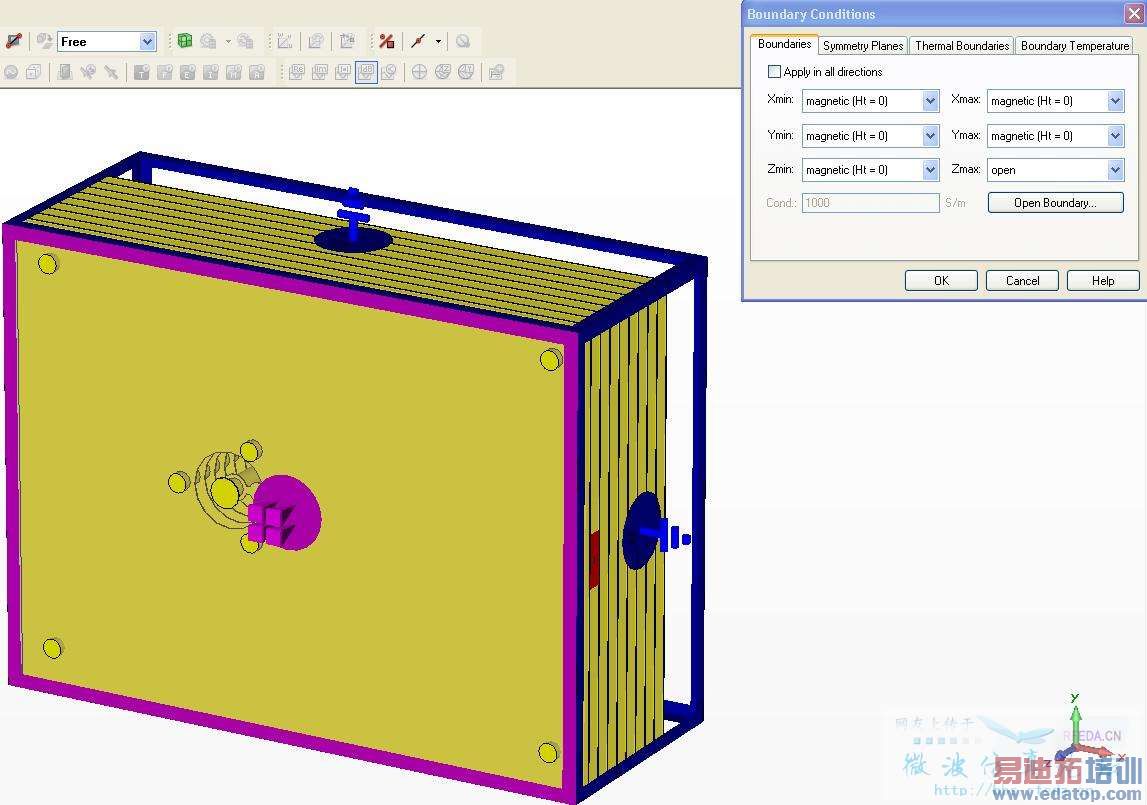Click the Y Smith chart icon
This screenshot has height=805, width=1147.
tap(466, 72)
